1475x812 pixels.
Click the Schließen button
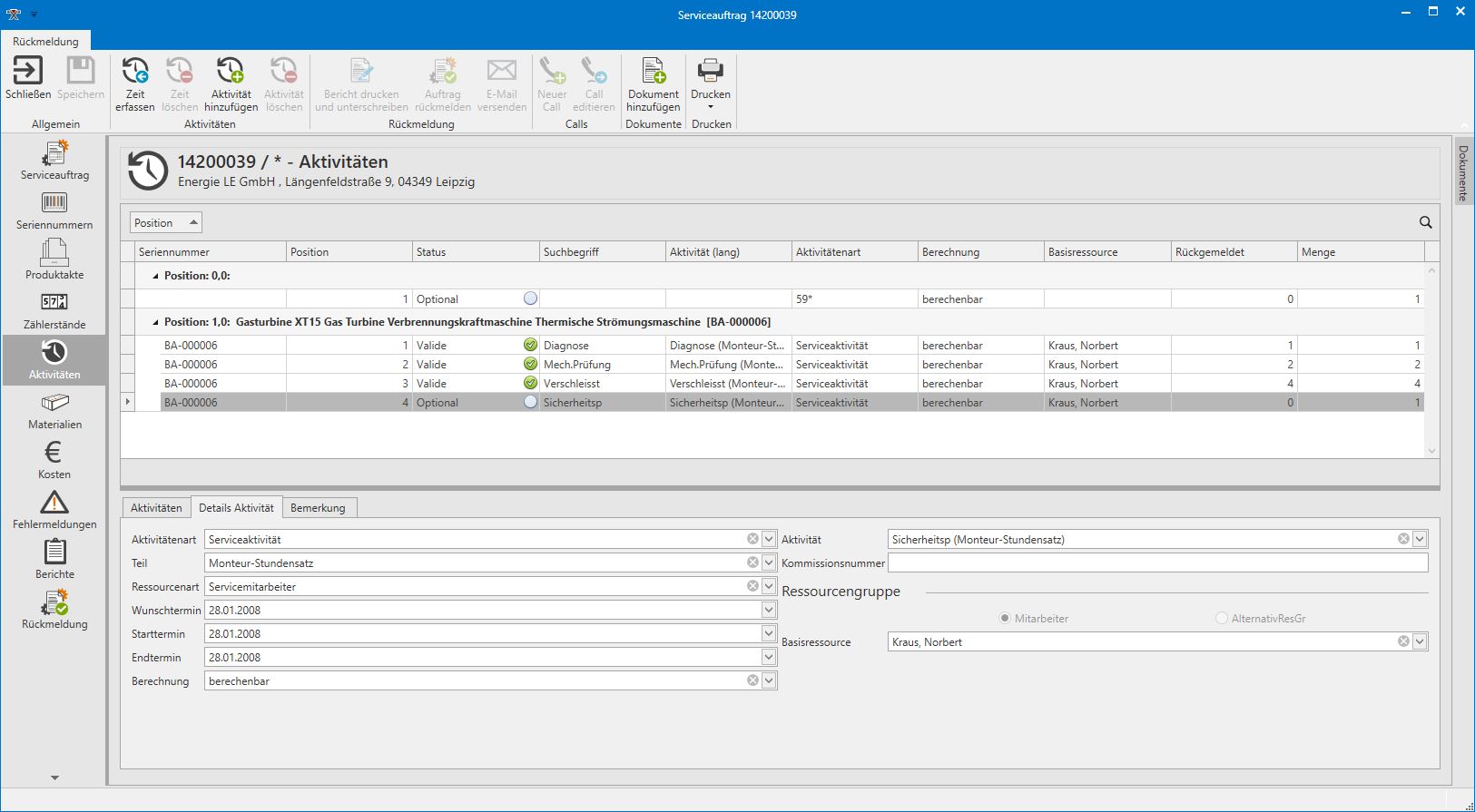28,78
